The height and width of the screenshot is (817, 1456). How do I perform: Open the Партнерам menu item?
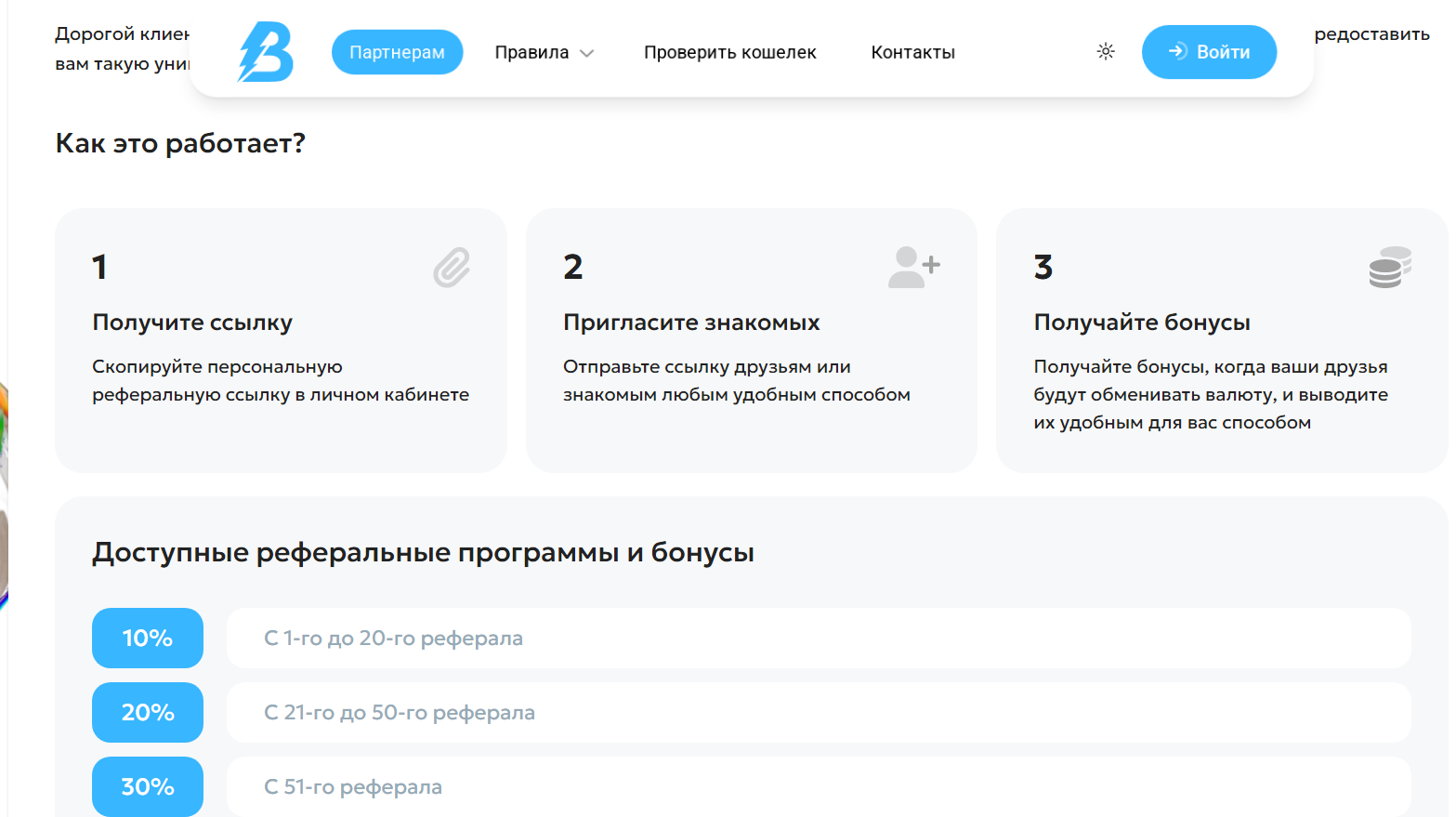(x=397, y=52)
